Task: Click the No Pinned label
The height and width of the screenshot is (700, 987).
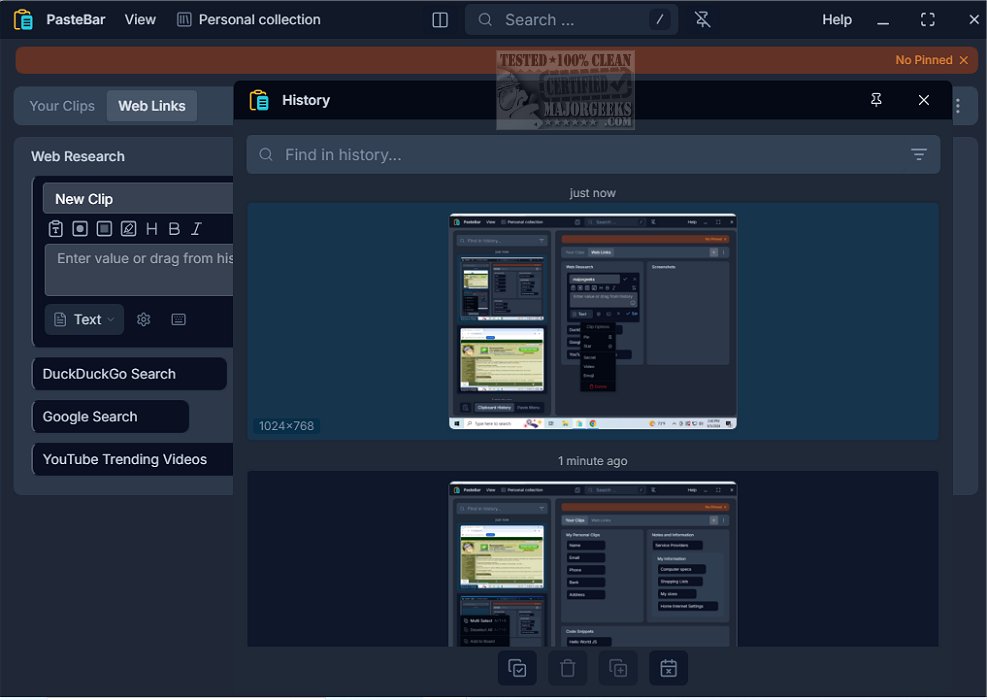Action: click(x=923, y=60)
